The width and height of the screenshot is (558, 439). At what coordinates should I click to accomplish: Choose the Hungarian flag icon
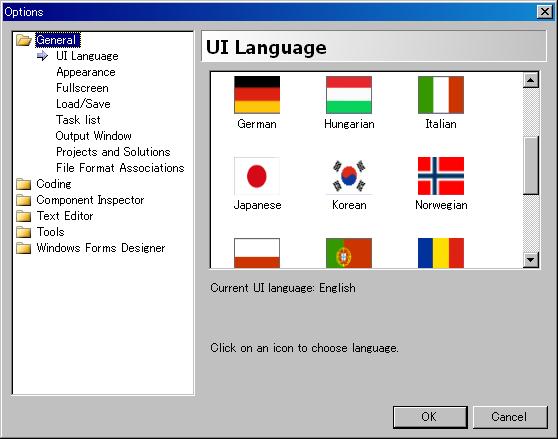[x=349, y=95]
